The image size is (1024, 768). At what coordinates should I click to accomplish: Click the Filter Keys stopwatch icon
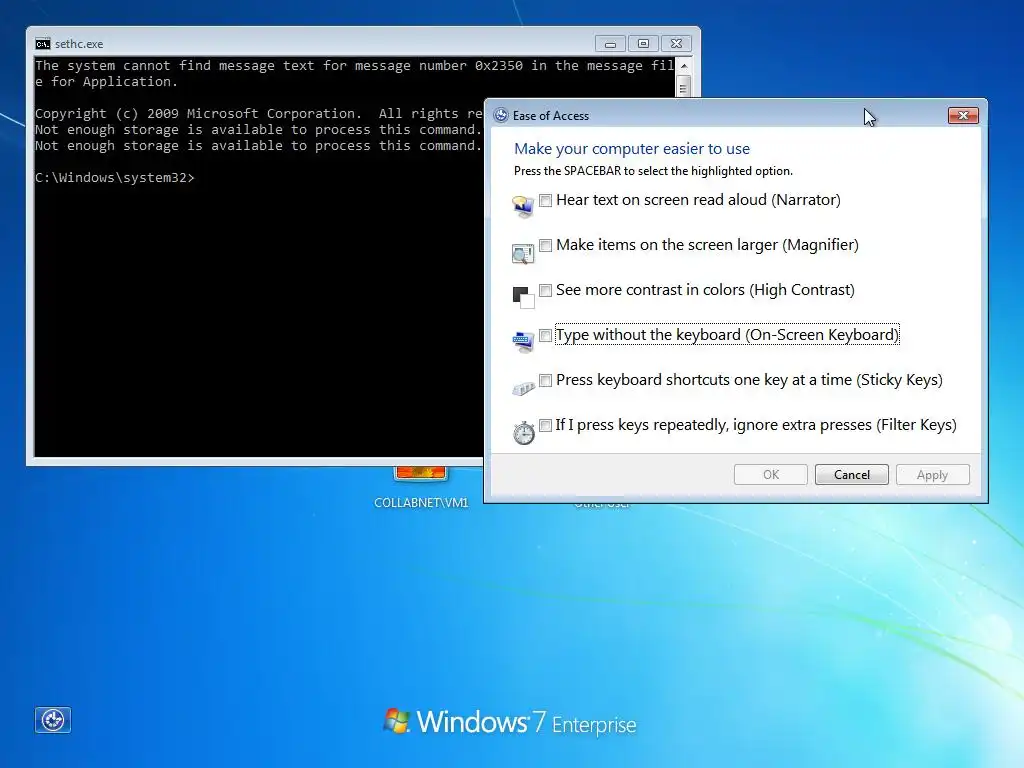click(x=523, y=432)
